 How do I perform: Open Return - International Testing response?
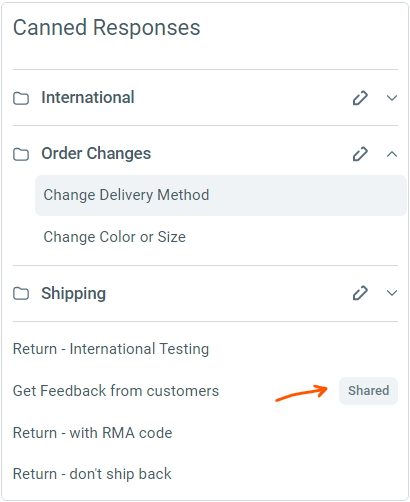pos(111,349)
